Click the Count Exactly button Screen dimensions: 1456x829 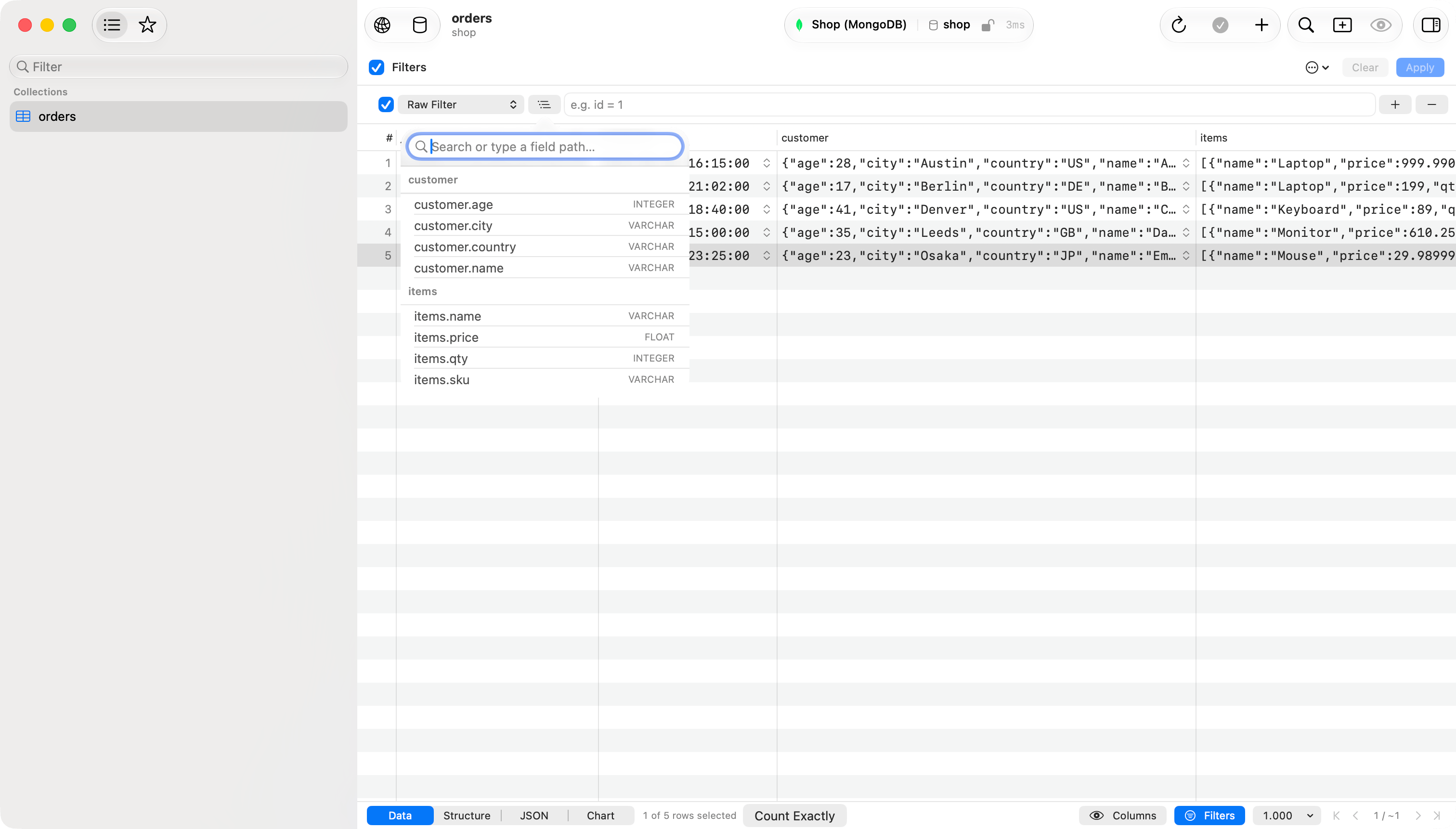(x=794, y=816)
